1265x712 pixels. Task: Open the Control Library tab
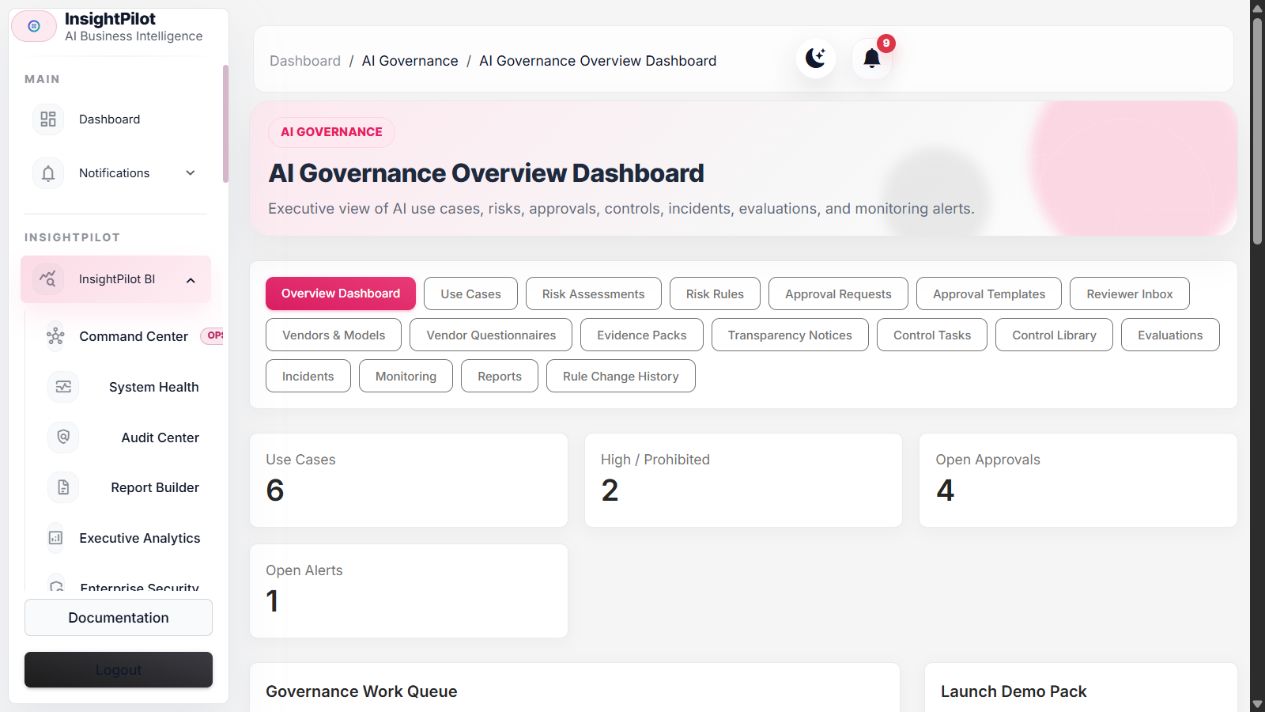pos(1054,335)
